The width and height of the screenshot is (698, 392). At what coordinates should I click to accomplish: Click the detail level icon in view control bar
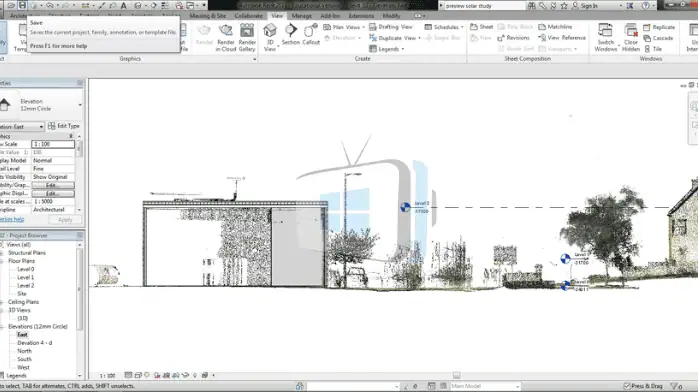coord(128,375)
